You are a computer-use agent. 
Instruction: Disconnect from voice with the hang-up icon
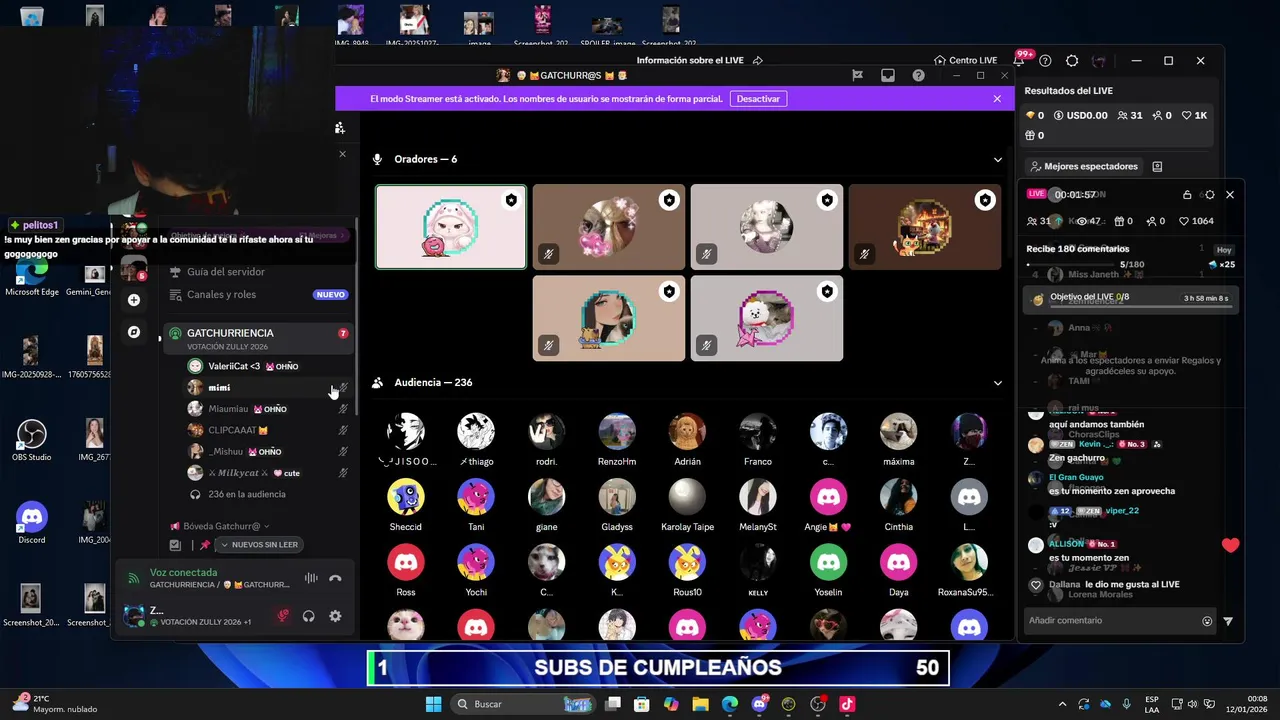tap(335, 578)
